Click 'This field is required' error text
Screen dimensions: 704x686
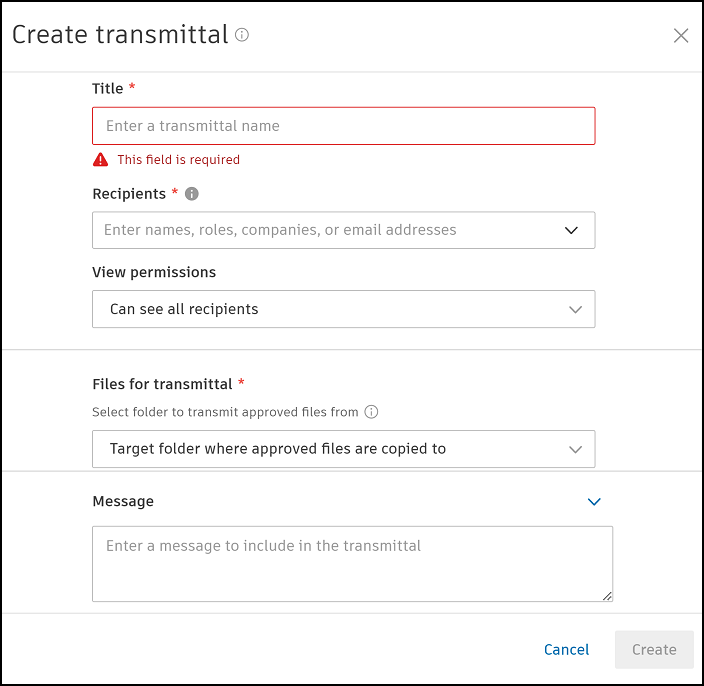click(178, 160)
